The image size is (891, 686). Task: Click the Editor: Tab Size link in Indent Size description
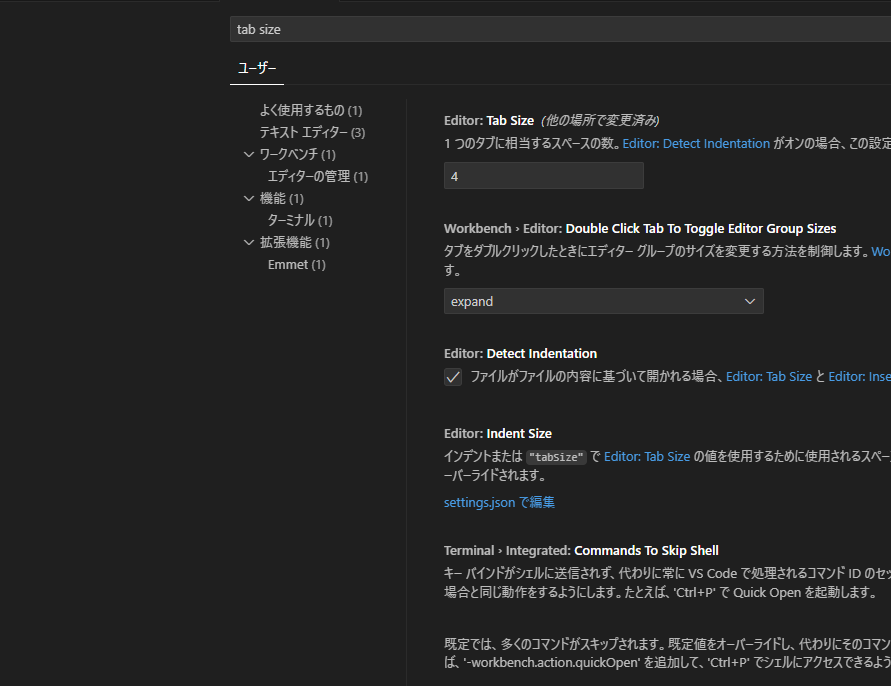coord(646,456)
